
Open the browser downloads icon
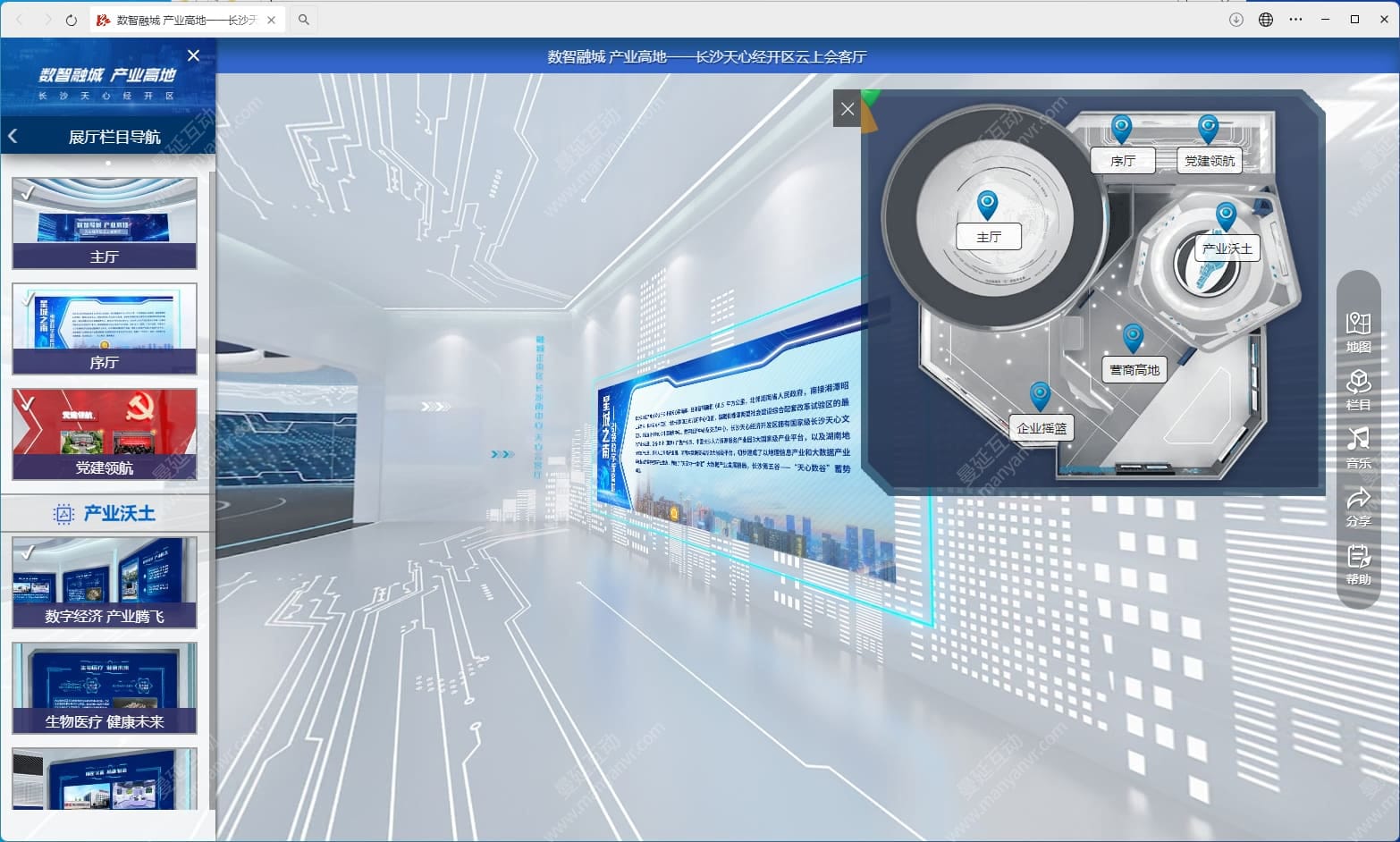[x=1236, y=20]
